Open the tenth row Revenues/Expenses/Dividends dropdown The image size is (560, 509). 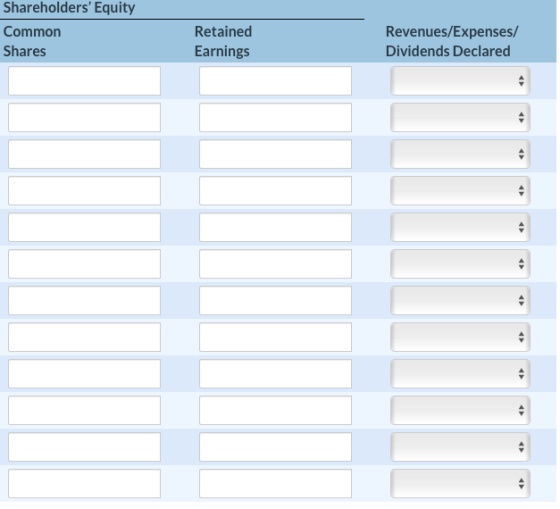tap(460, 410)
